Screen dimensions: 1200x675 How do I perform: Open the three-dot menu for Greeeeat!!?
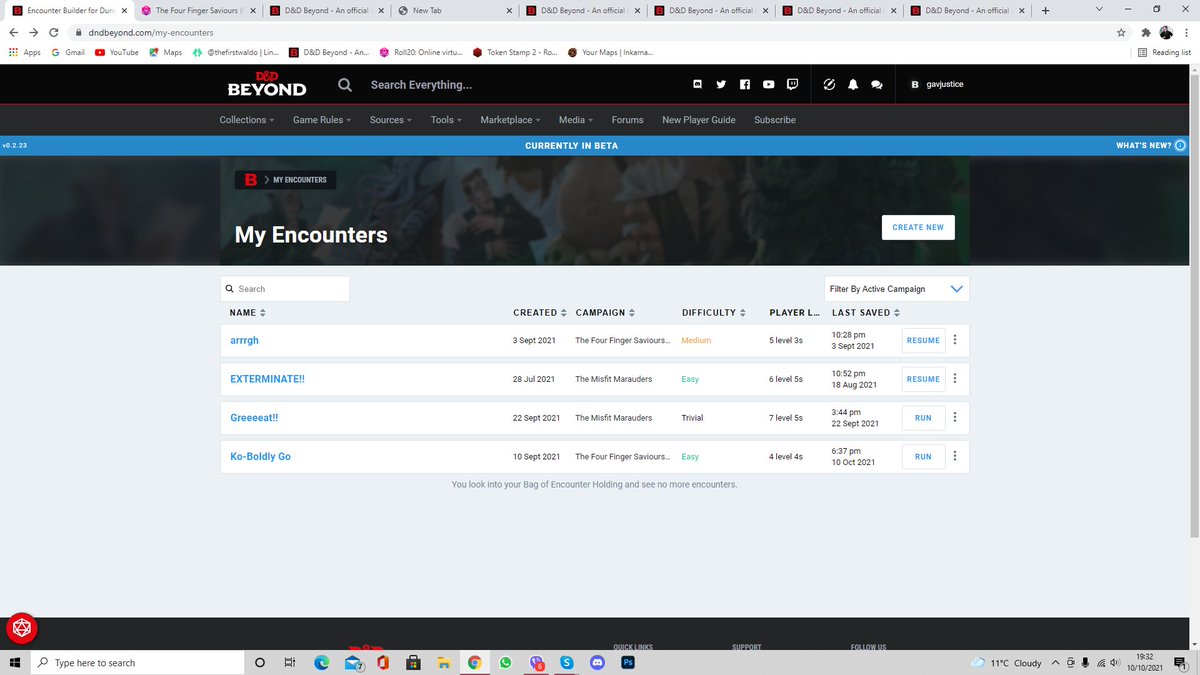click(955, 417)
